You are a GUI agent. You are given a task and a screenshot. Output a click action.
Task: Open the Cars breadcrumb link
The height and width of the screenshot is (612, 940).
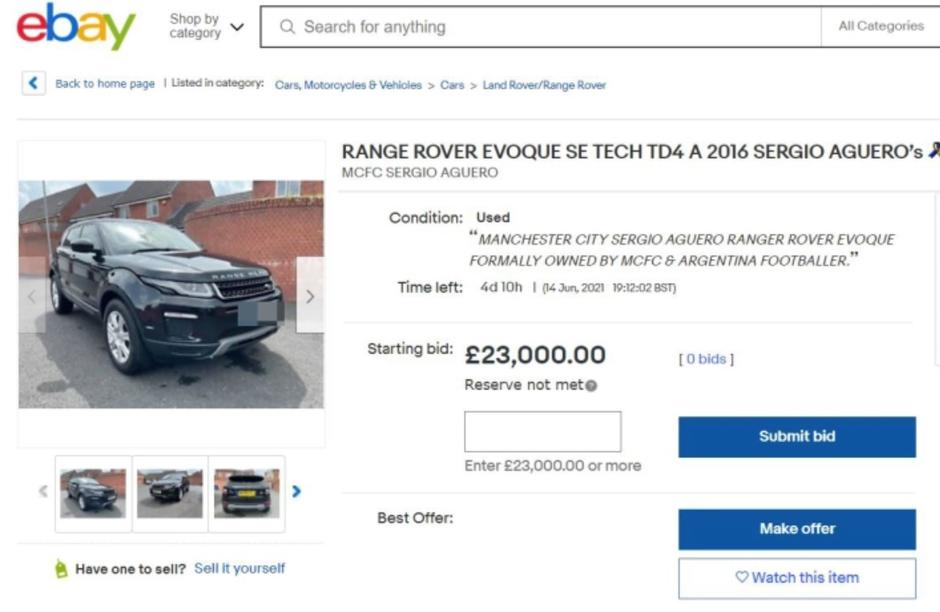(x=452, y=85)
